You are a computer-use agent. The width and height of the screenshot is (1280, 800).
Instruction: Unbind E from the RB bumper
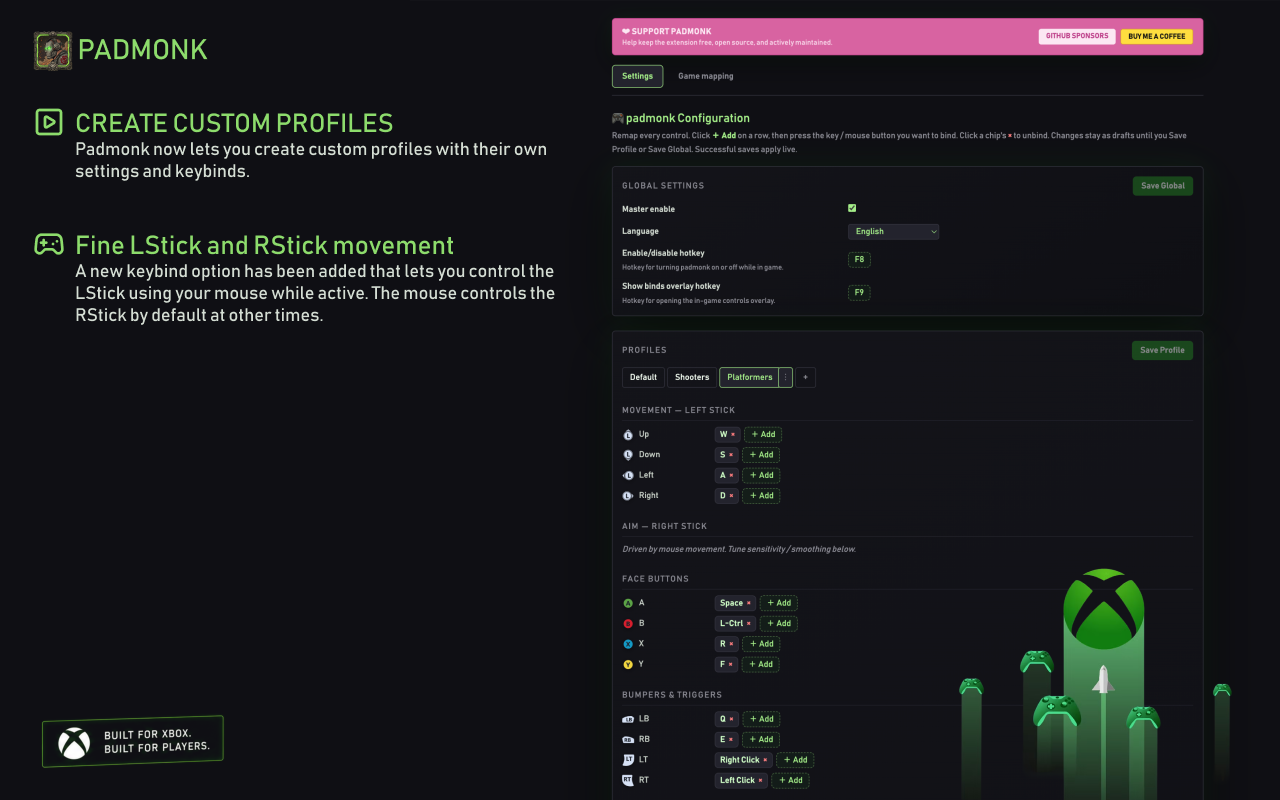(x=731, y=740)
